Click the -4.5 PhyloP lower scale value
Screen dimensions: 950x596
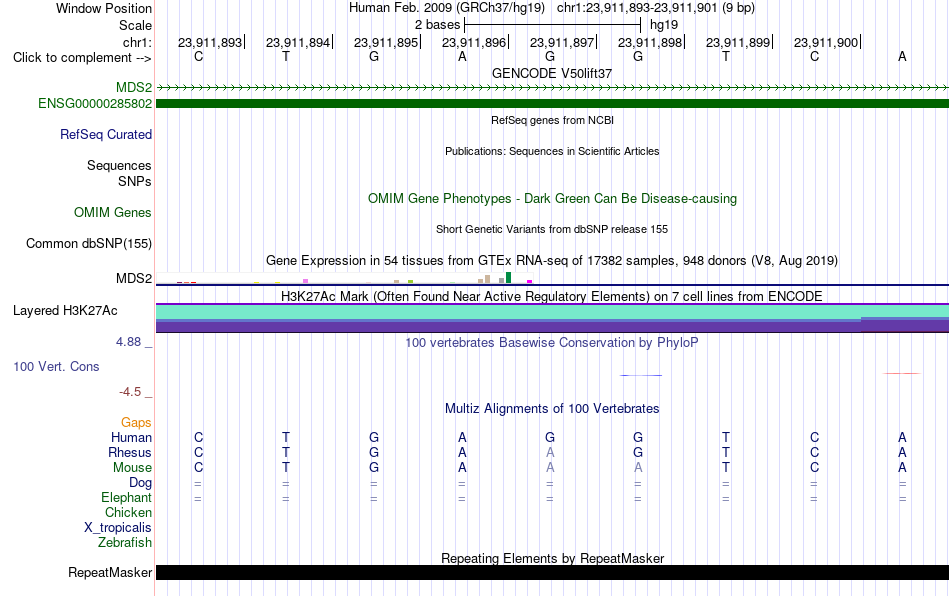[x=130, y=392]
